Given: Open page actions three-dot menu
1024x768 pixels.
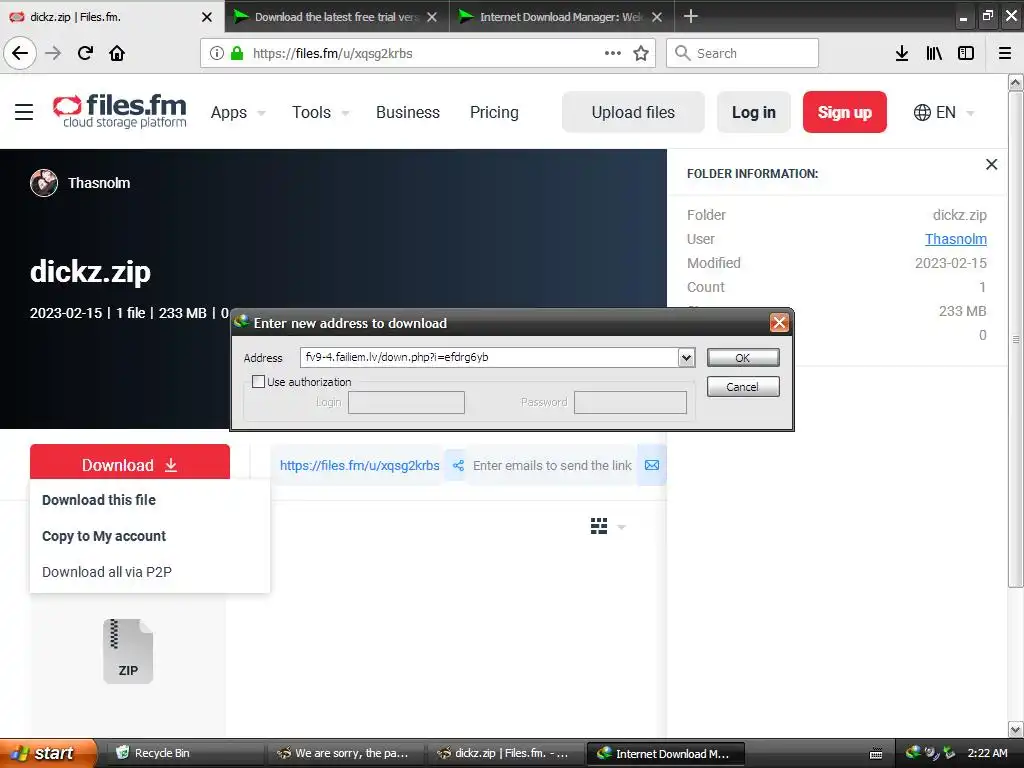Looking at the screenshot, I should [x=613, y=54].
